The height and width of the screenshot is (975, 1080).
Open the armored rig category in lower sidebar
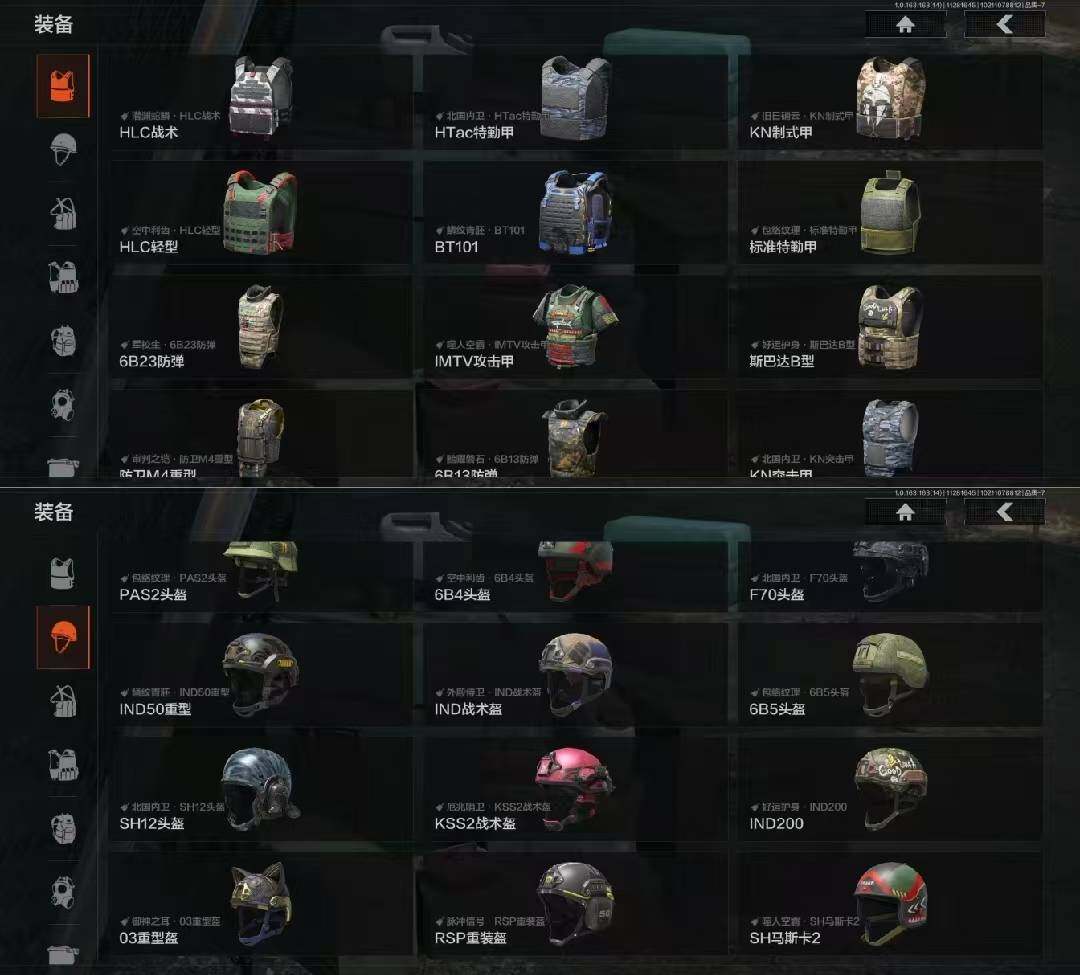(63, 764)
